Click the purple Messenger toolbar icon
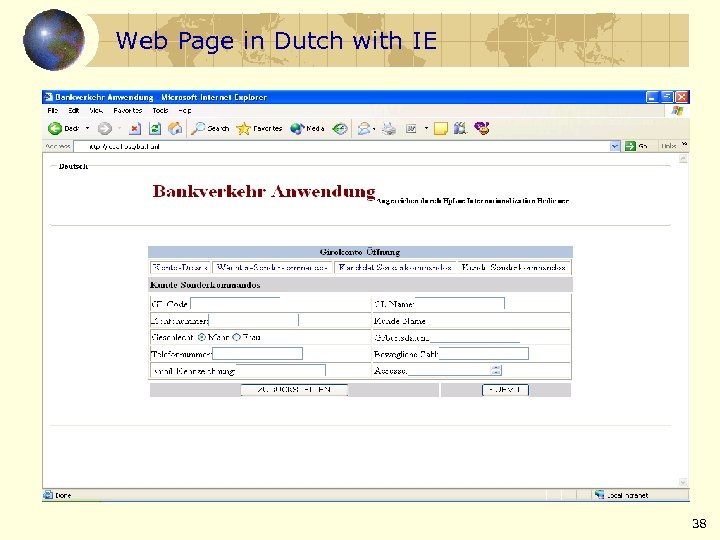The height and width of the screenshot is (540, 720). click(x=482, y=128)
